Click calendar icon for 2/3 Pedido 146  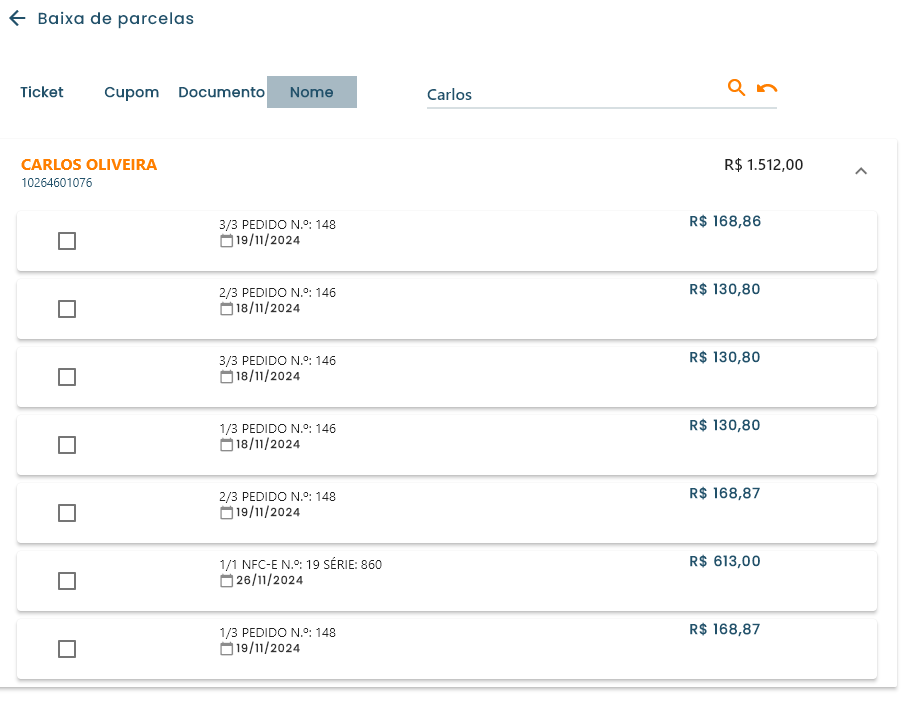pyautogui.click(x=226, y=308)
